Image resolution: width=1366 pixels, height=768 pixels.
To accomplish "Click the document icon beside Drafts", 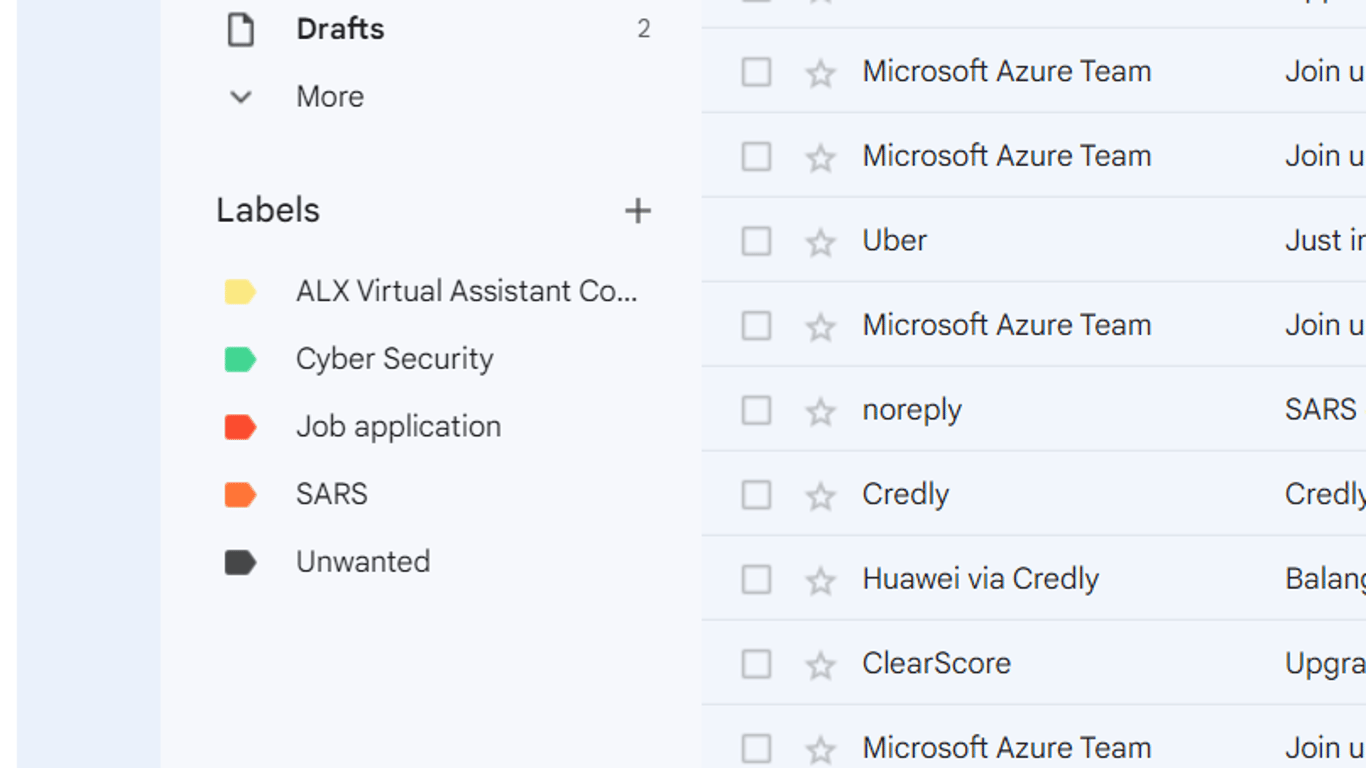I will [x=240, y=30].
